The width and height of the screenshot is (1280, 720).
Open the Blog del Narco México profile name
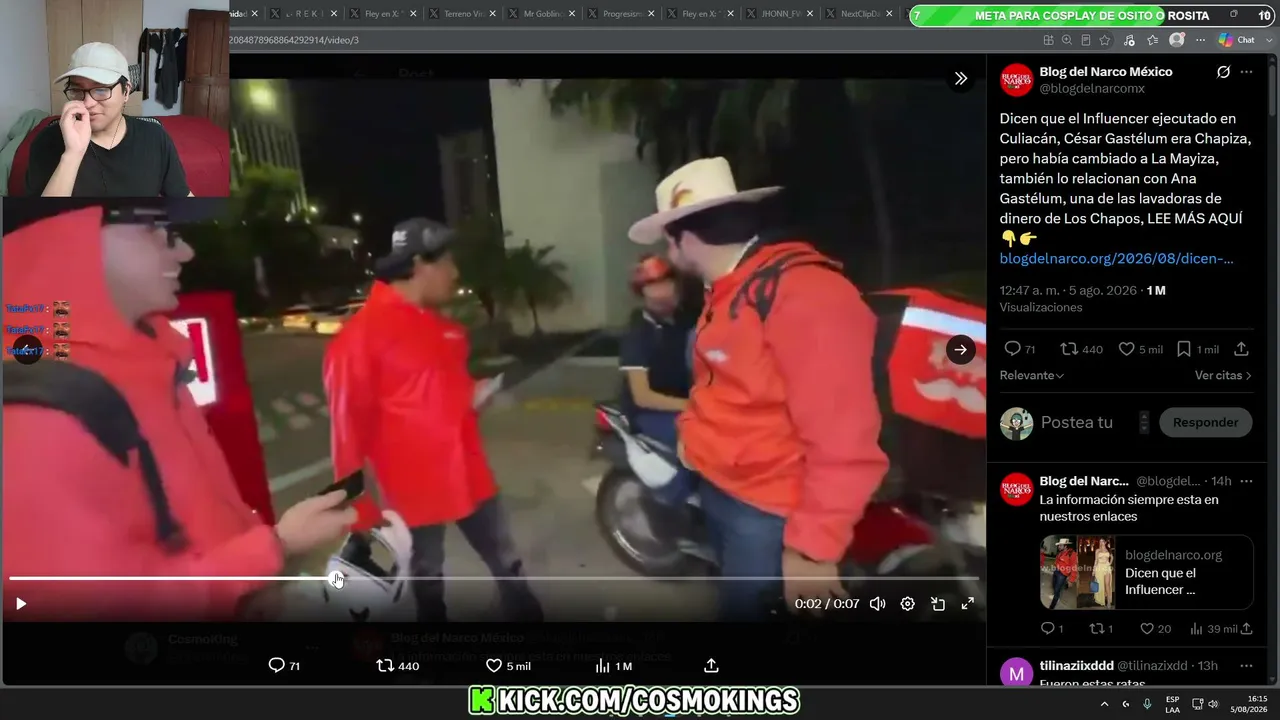(1106, 72)
